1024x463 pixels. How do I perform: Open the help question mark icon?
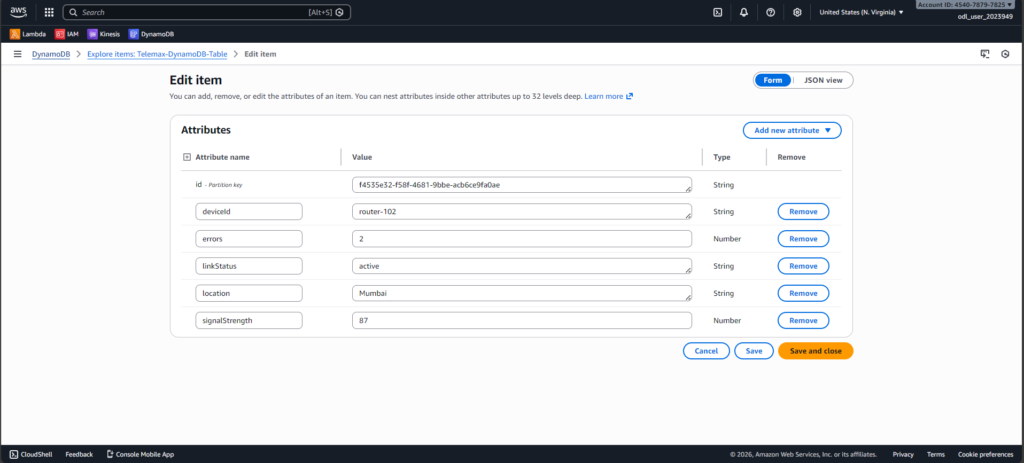(770, 12)
